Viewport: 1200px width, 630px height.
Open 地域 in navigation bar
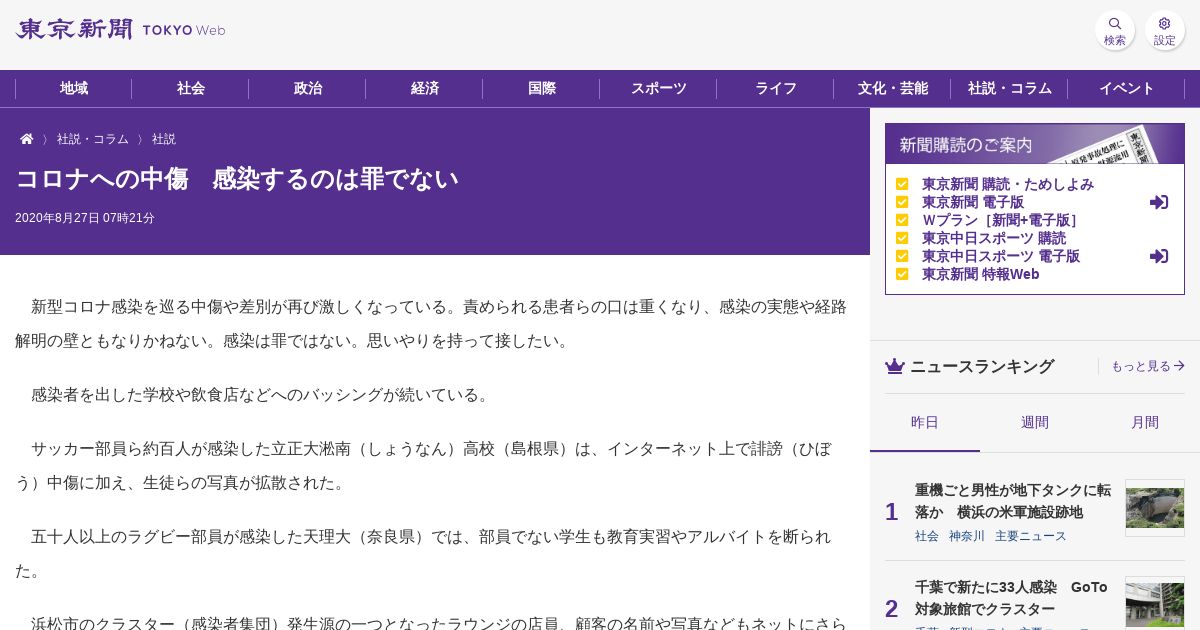(74, 88)
